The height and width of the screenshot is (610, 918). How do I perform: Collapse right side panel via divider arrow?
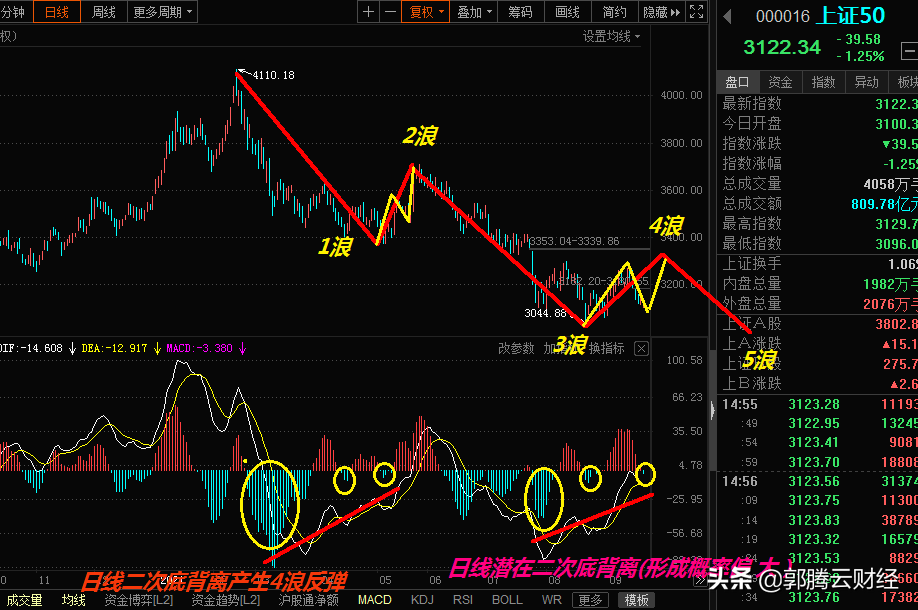point(713,410)
